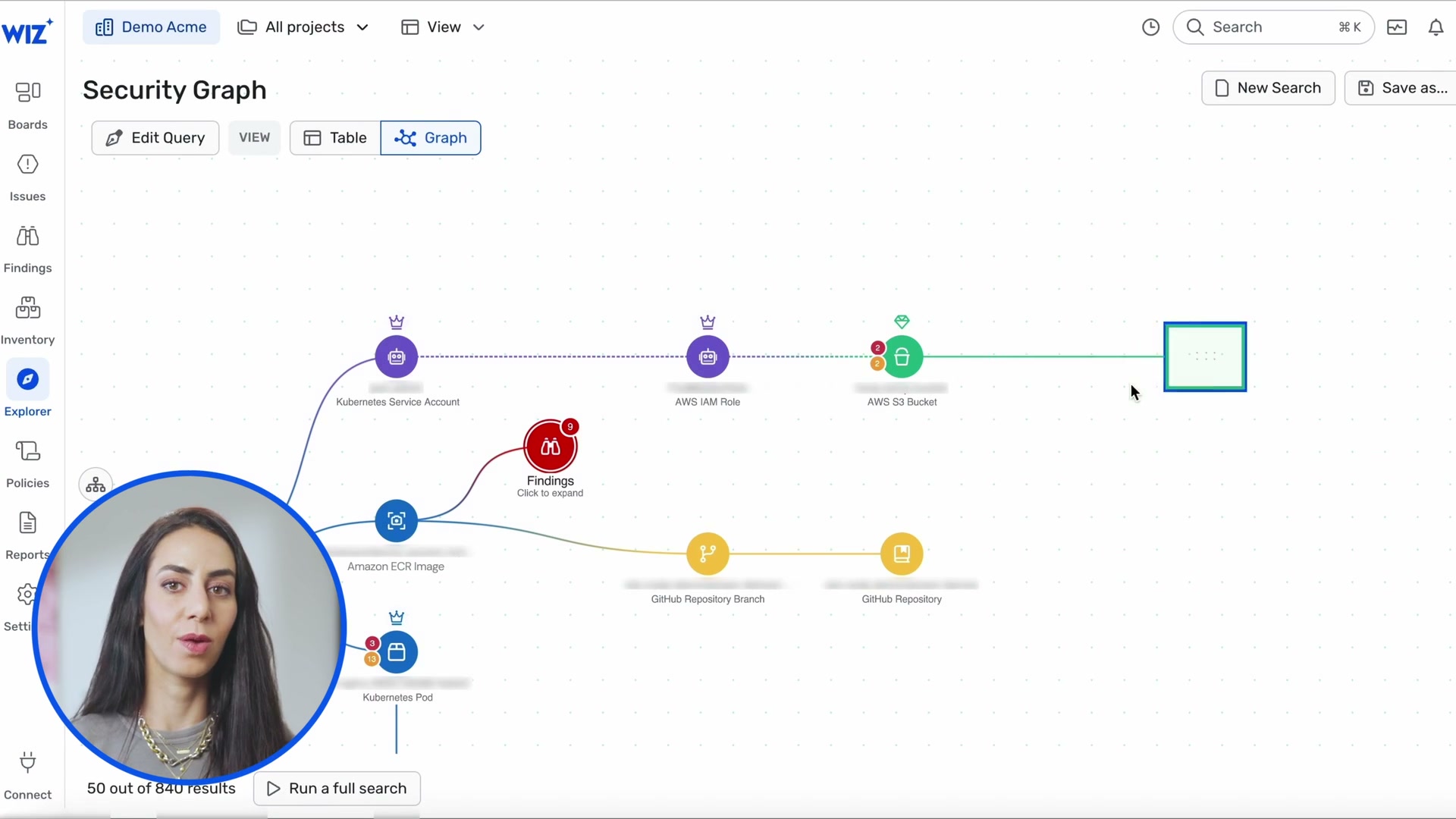Image resolution: width=1456 pixels, height=819 pixels.
Task: Click the GitHub Repository Branch label
Action: tap(708, 599)
